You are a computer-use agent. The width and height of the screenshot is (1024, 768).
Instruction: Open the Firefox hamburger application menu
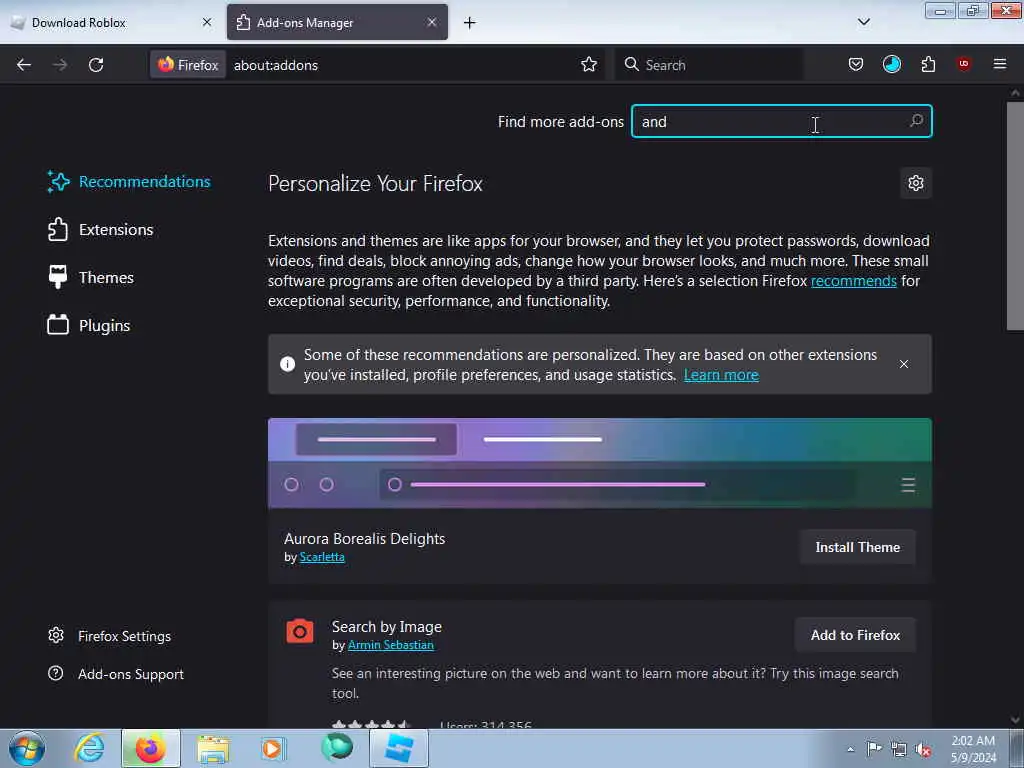tap(999, 64)
